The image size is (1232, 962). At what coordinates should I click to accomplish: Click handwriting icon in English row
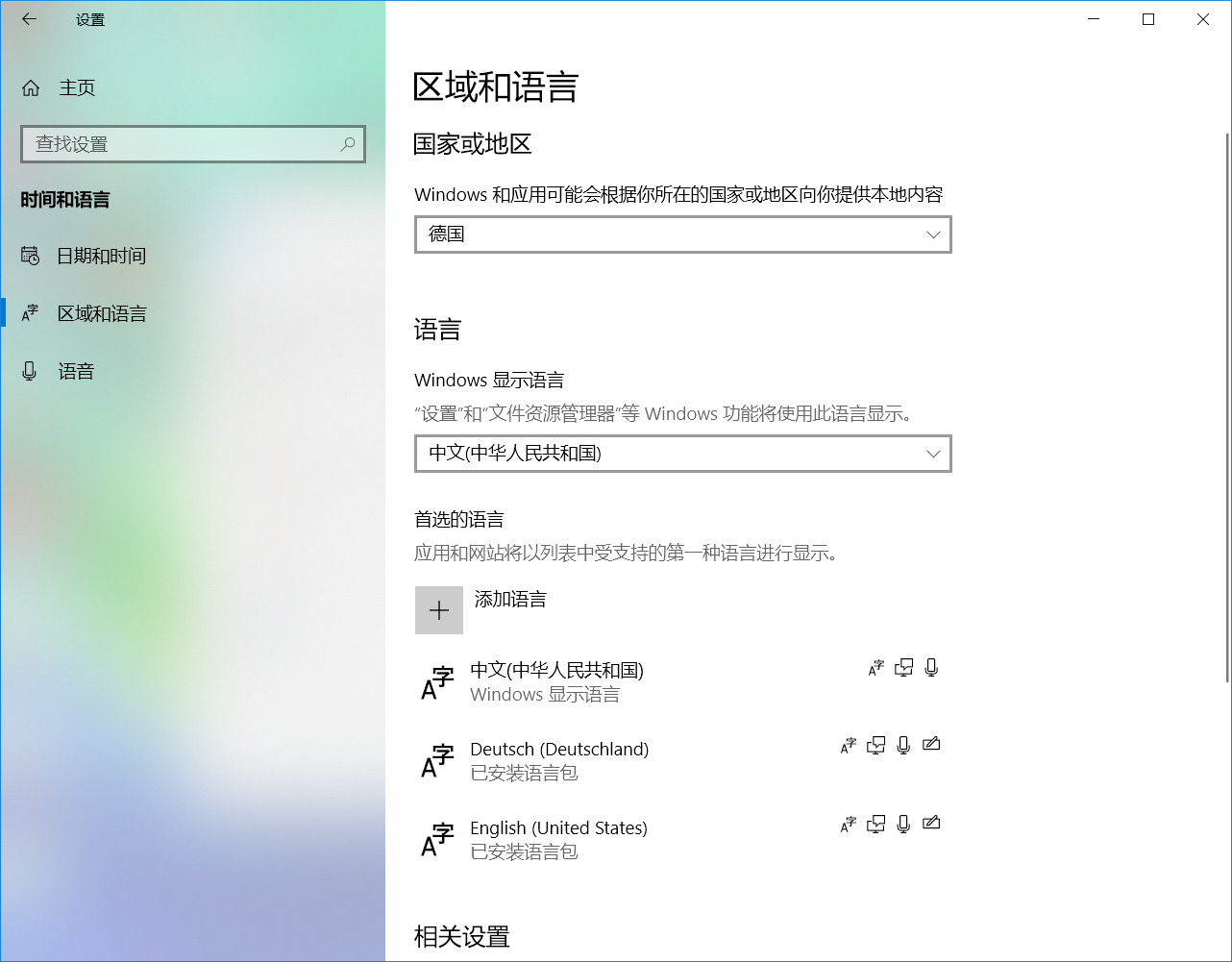pyautogui.click(x=931, y=823)
